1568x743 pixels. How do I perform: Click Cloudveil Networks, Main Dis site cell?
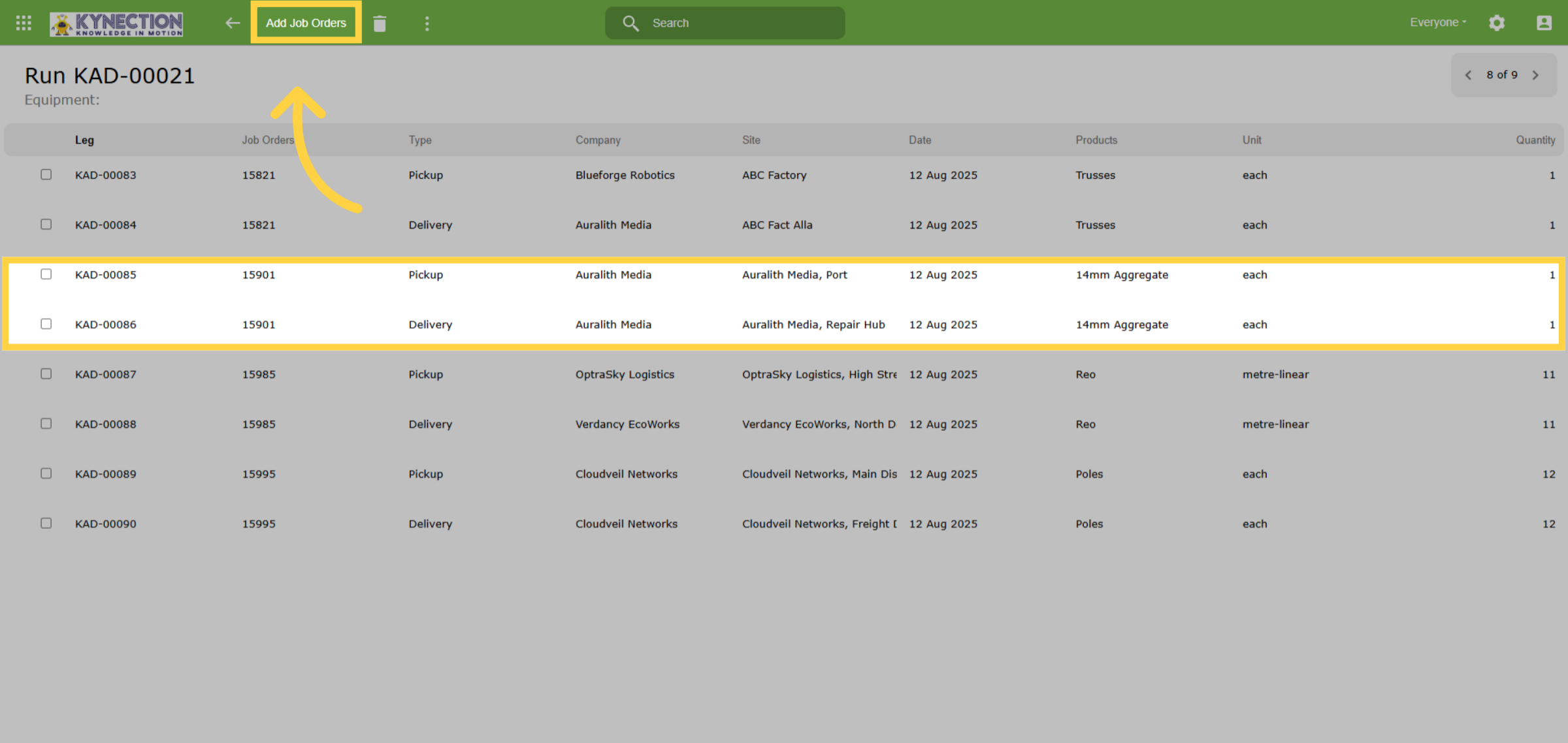point(819,474)
